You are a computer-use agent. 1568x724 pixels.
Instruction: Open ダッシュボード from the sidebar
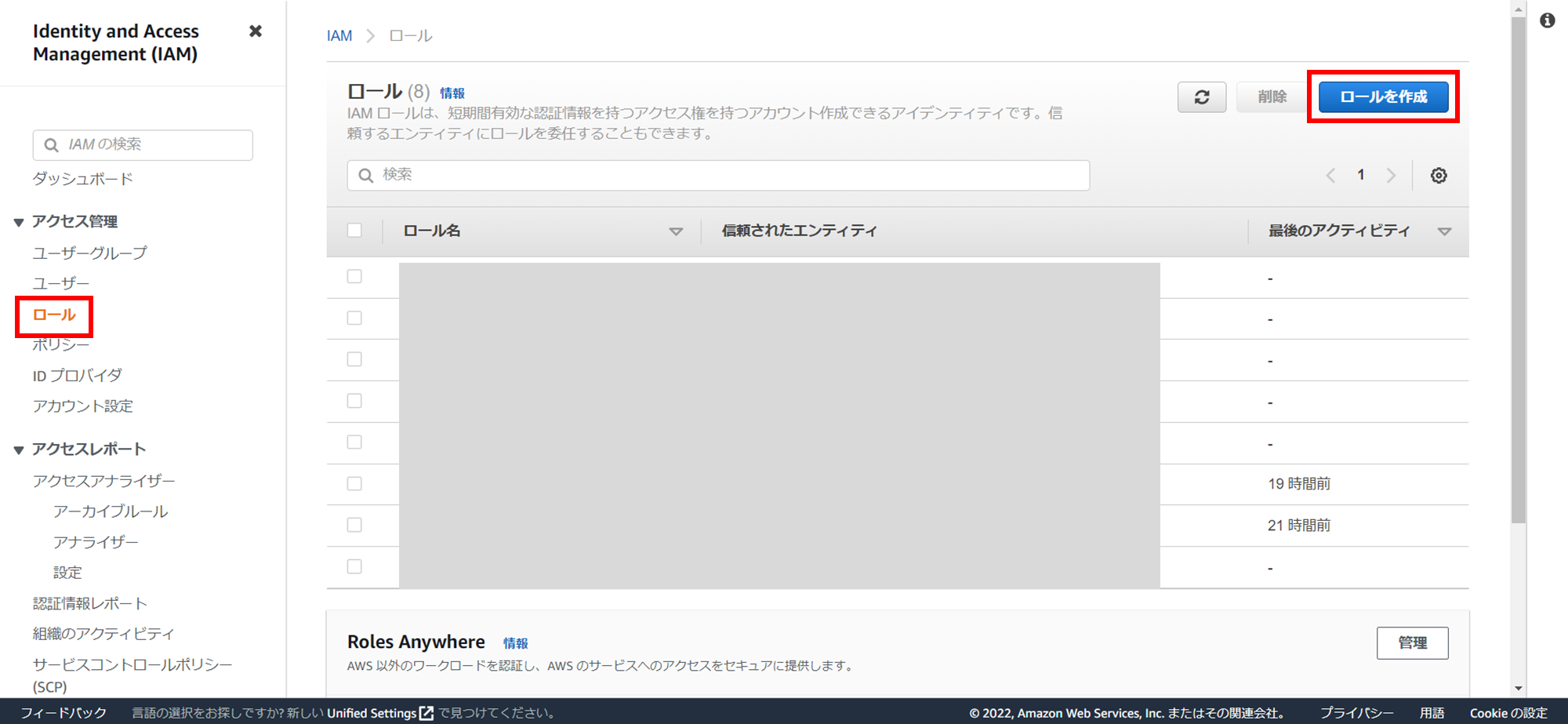[82, 178]
